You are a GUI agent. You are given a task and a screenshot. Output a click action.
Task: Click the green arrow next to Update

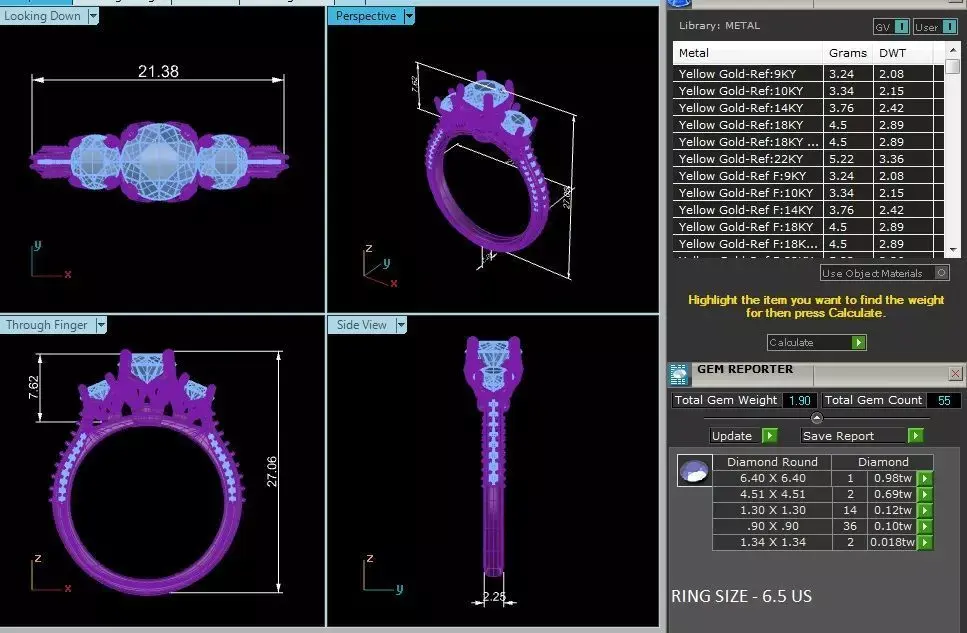click(770, 436)
